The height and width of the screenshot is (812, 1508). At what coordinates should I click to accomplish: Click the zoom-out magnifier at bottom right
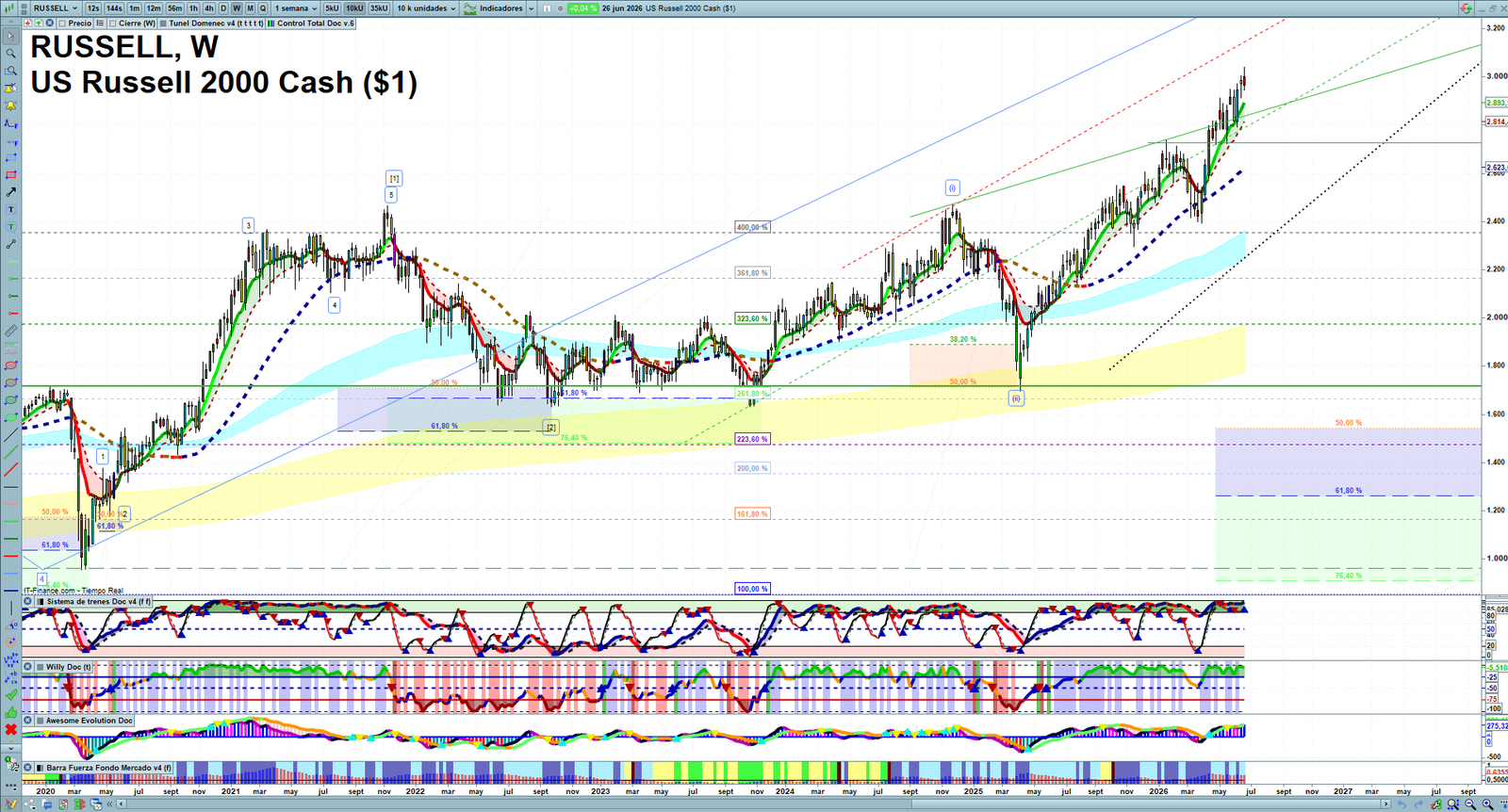1470,804
